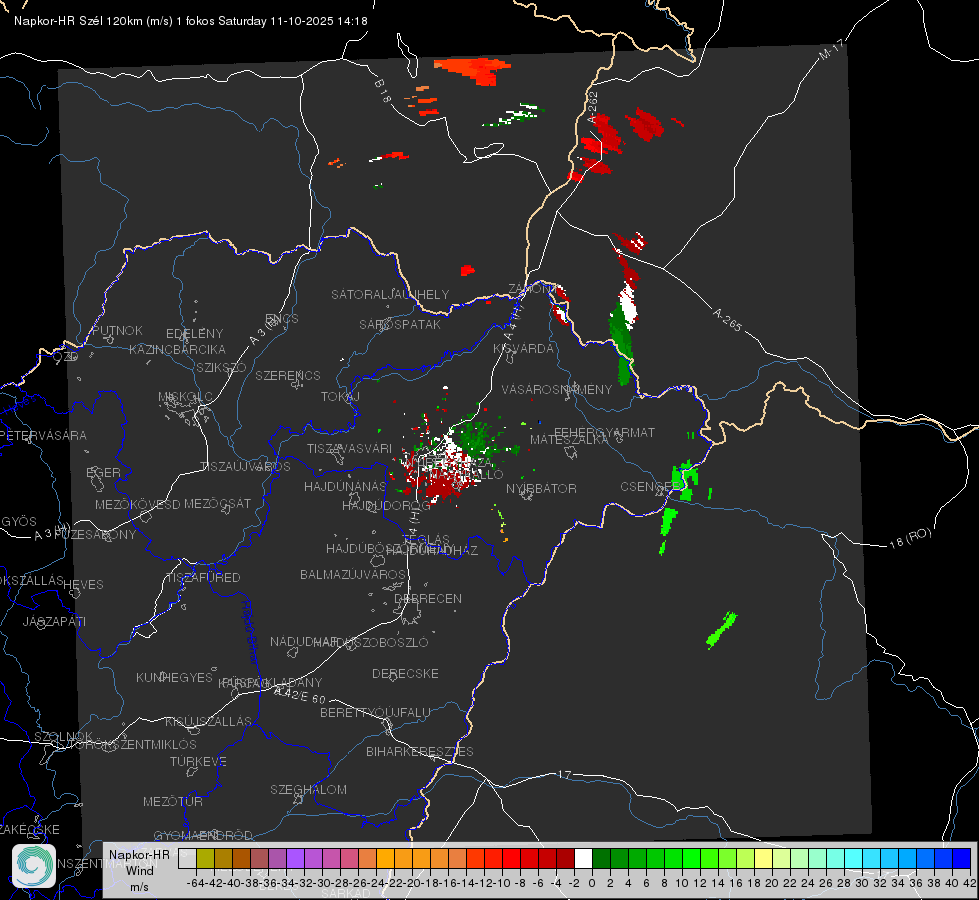
Task: Click the '18 (RO)' road label
Action: click(910, 538)
